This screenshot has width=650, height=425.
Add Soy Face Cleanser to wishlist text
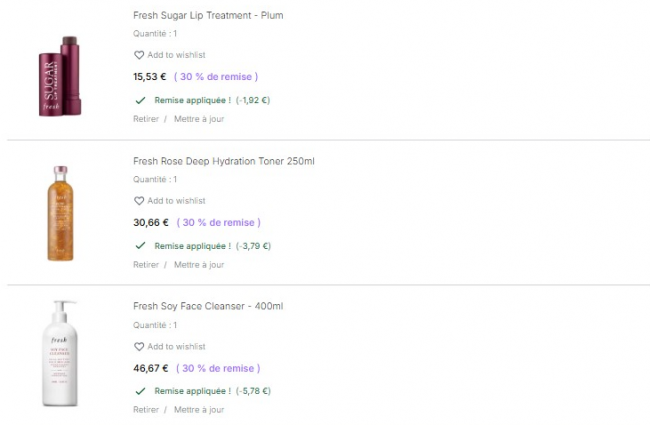tap(176, 347)
